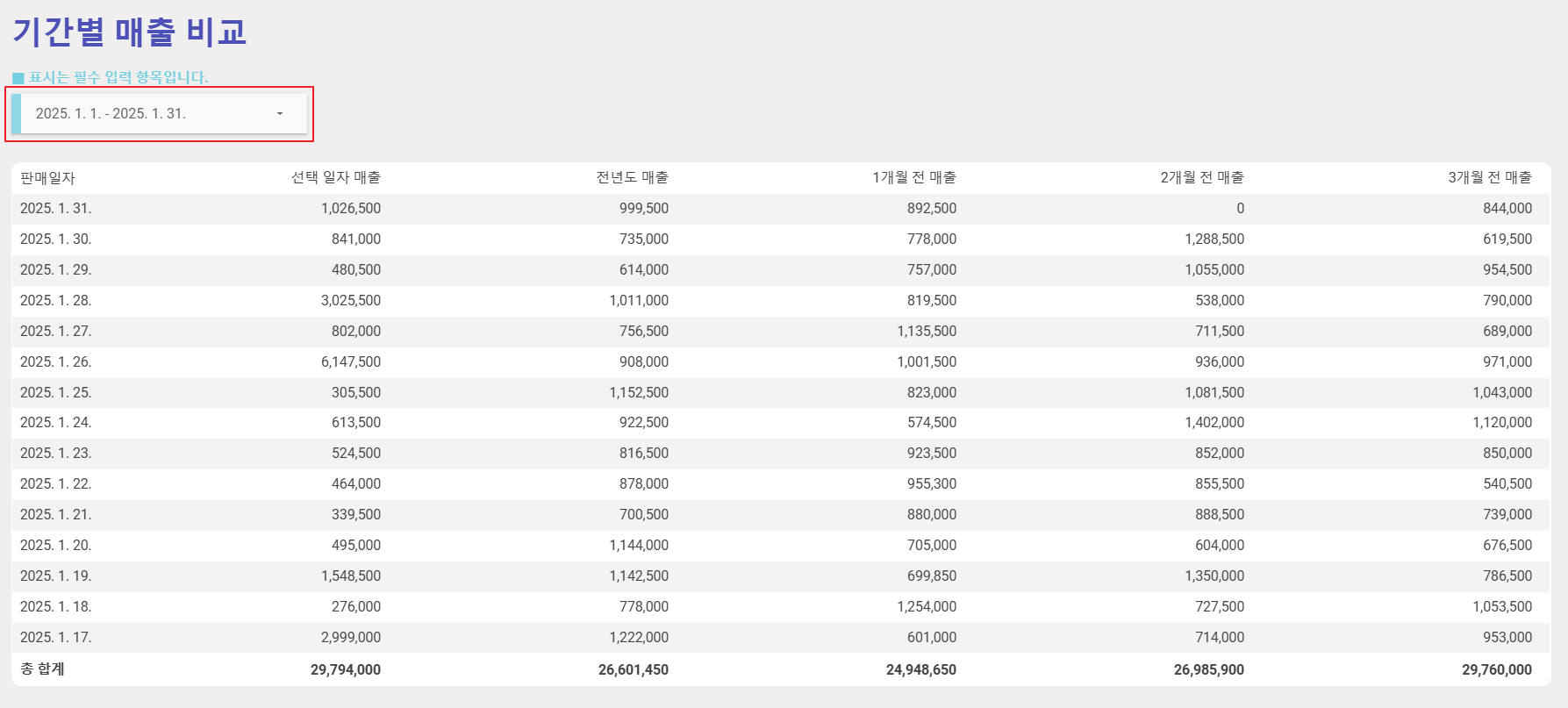Click the 1,350,000 two-months-ago value
The image size is (1568, 708).
[1214, 576]
